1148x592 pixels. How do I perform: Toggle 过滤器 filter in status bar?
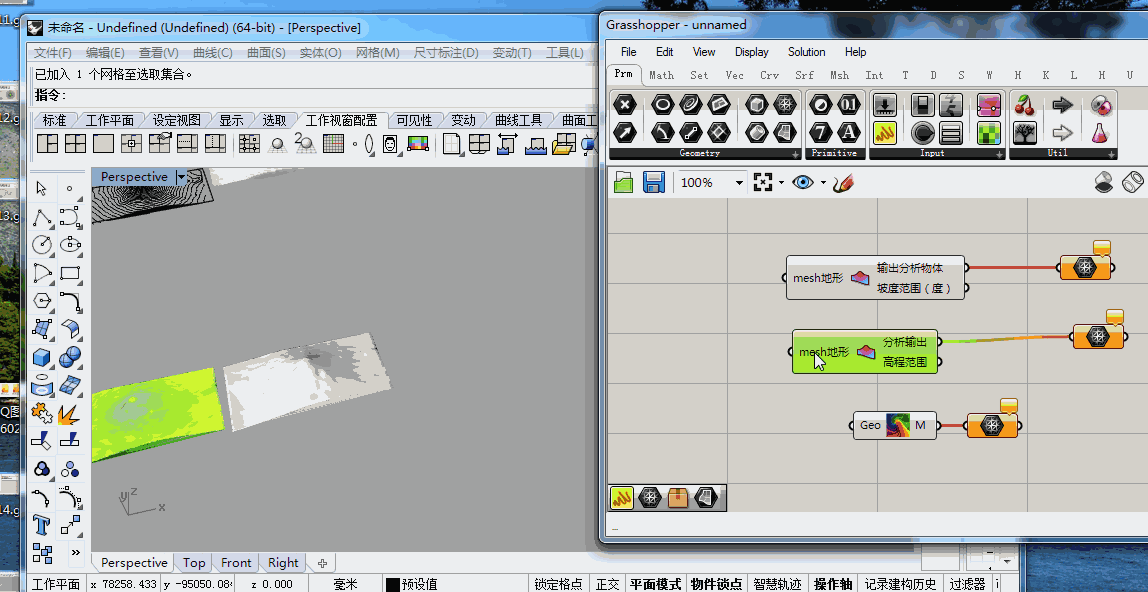point(967,584)
